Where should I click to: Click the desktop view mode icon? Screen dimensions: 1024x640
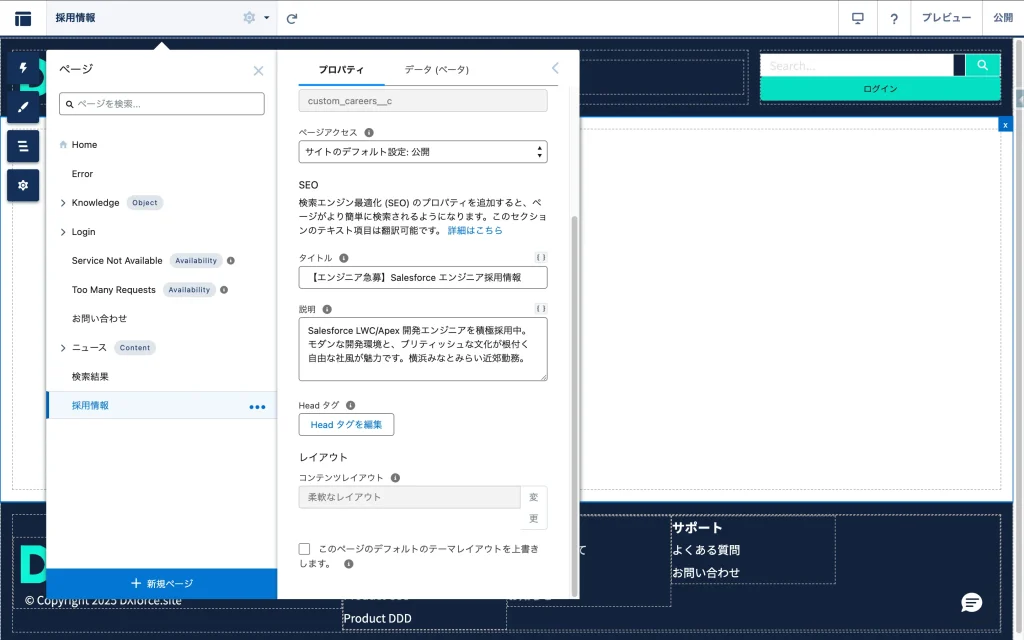tap(857, 18)
